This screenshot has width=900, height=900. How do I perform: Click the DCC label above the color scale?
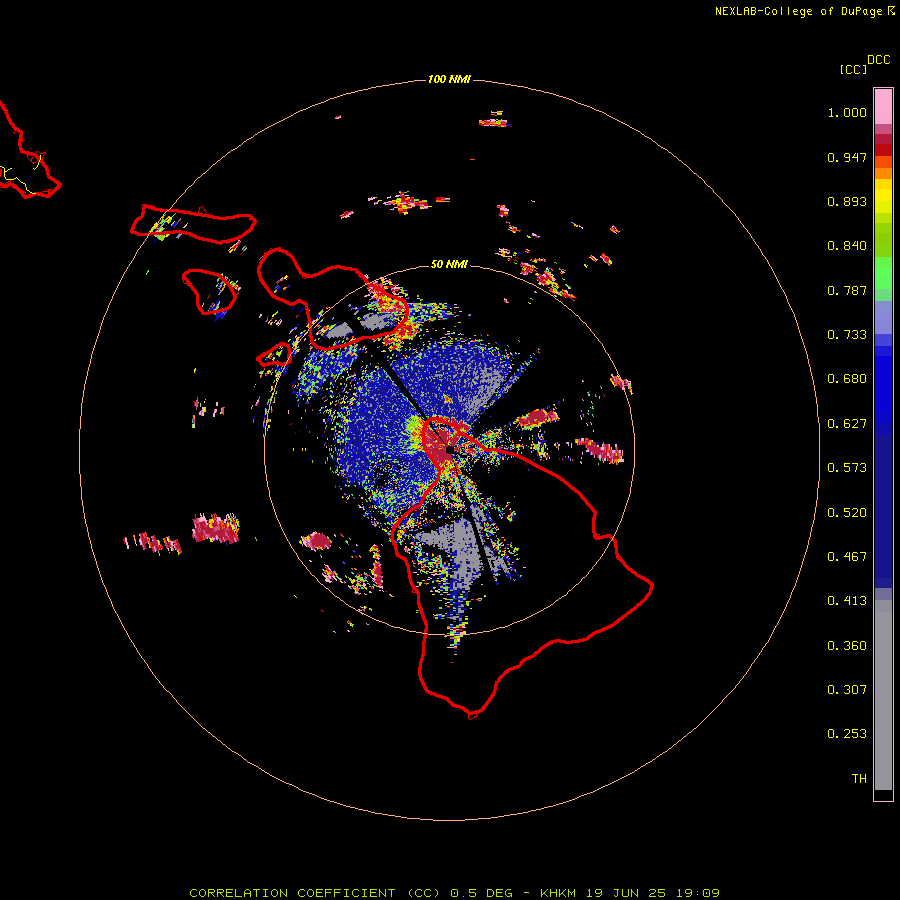(x=879, y=60)
